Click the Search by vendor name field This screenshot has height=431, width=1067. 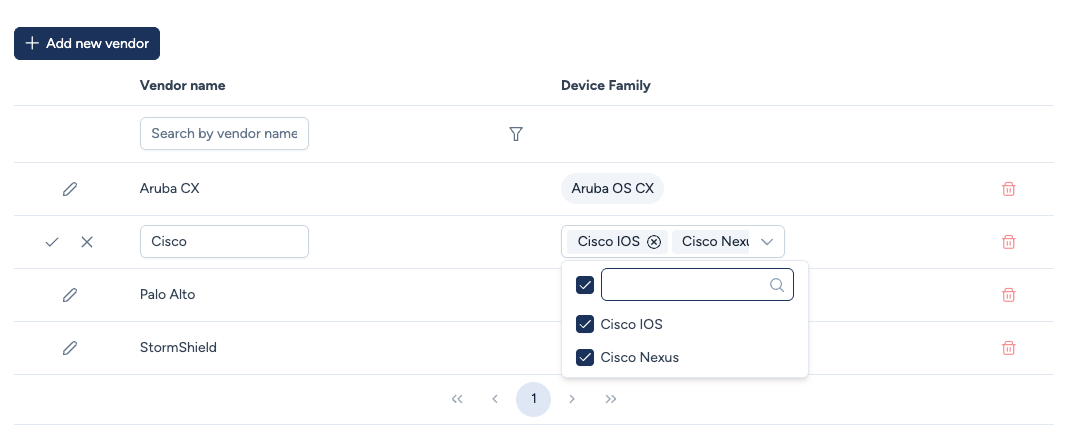(x=224, y=134)
